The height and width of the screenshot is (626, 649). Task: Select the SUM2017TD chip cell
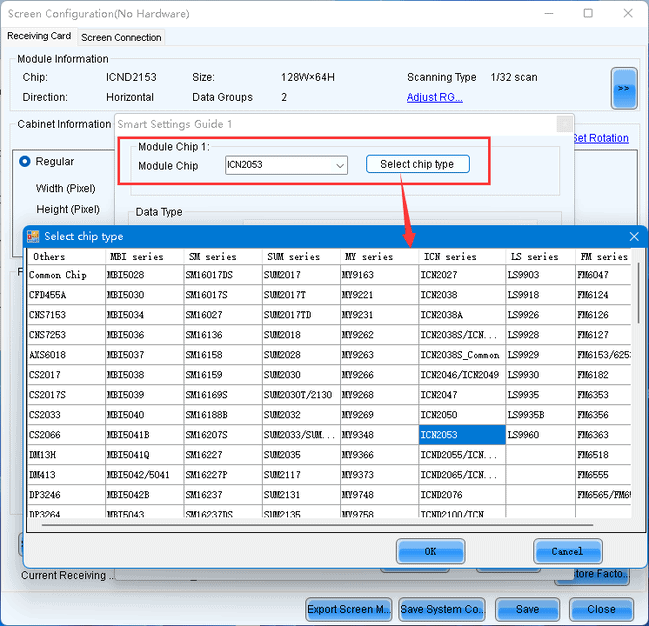301,315
